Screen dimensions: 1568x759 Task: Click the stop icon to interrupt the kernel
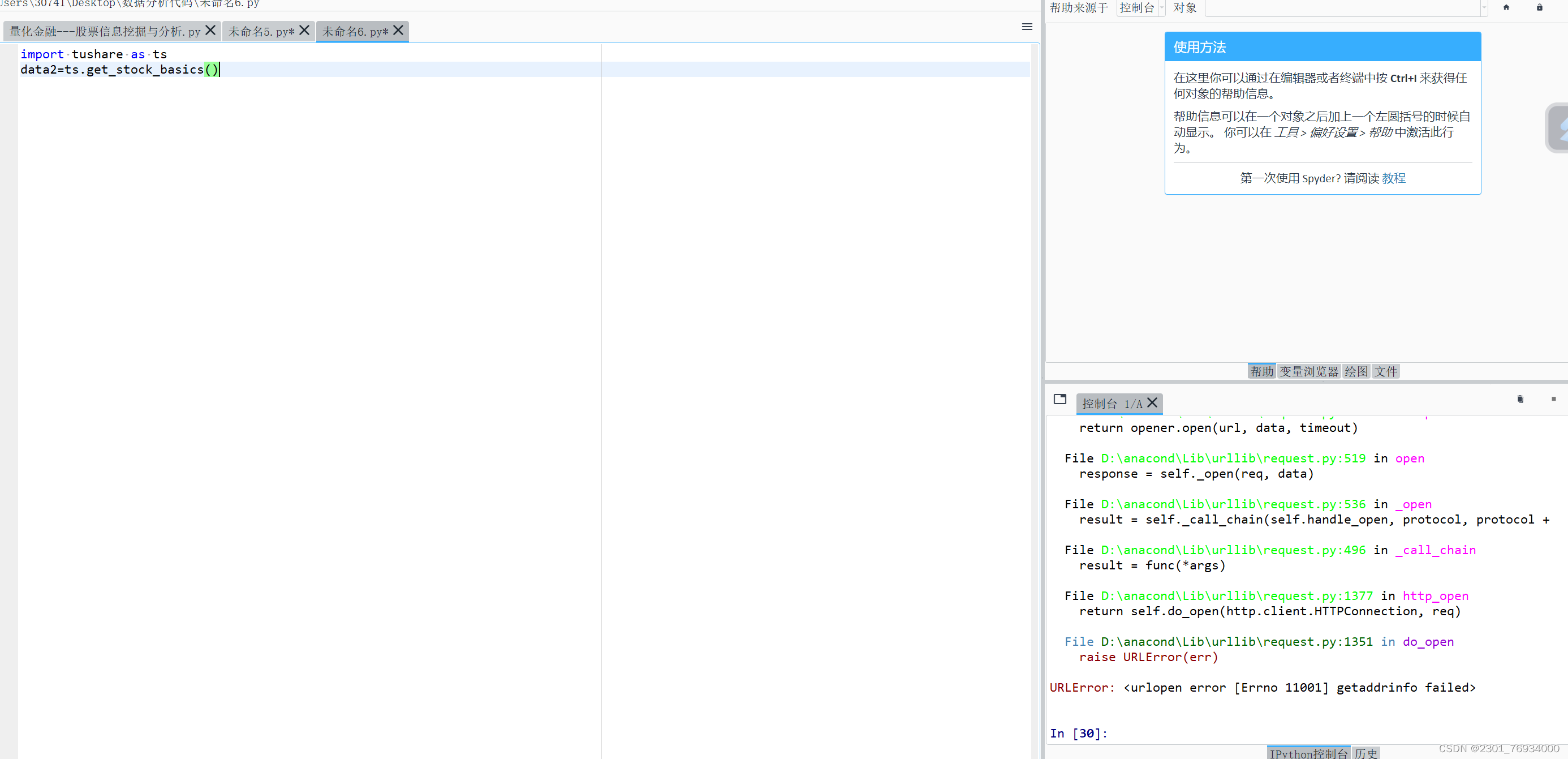pos(1553,399)
